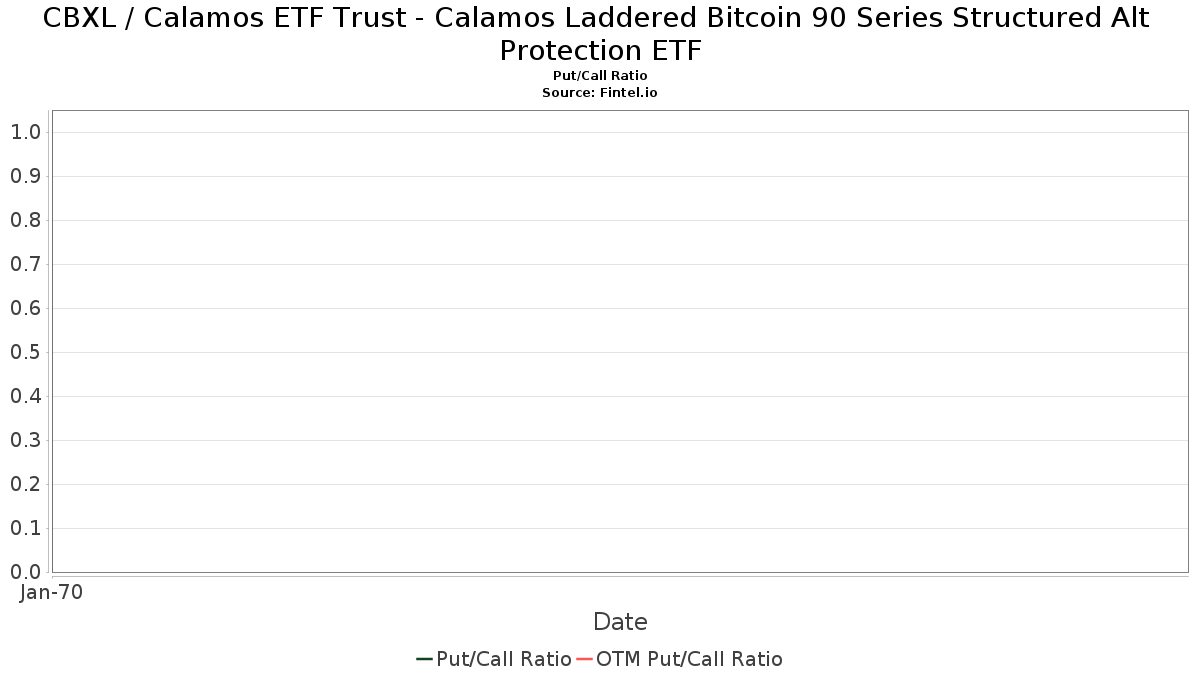The height and width of the screenshot is (675, 1200).
Task: Click the center of the empty plot area
Action: click(620, 341)
